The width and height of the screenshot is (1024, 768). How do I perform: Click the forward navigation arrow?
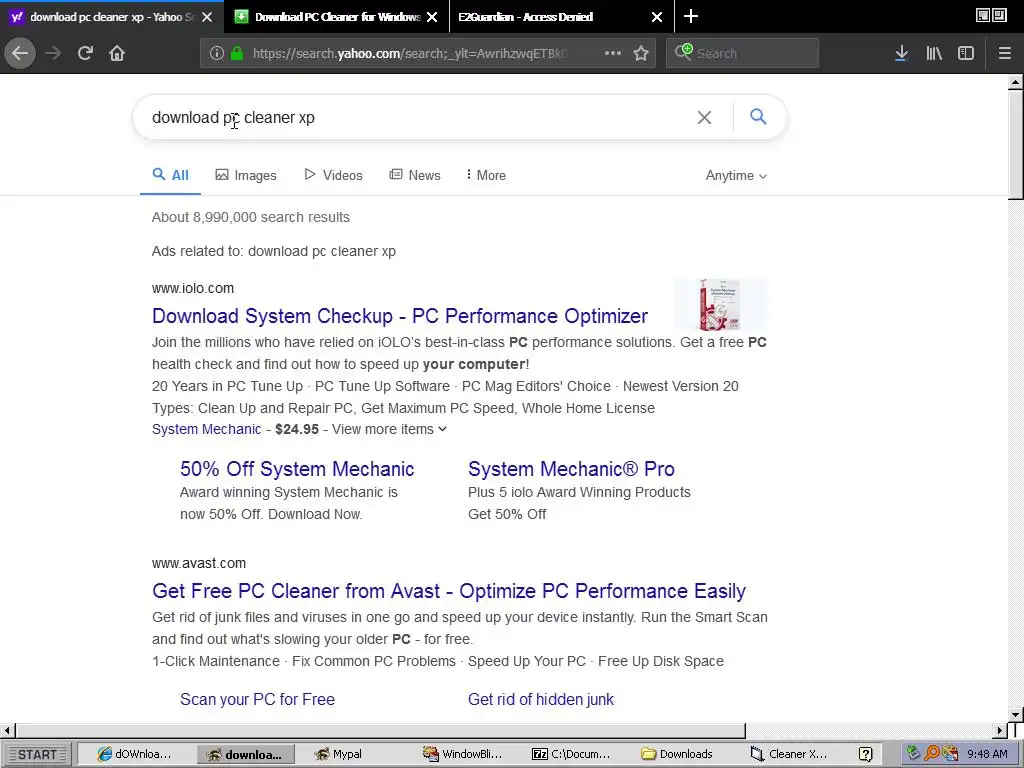pyautogui.click(x=53, y=53)
